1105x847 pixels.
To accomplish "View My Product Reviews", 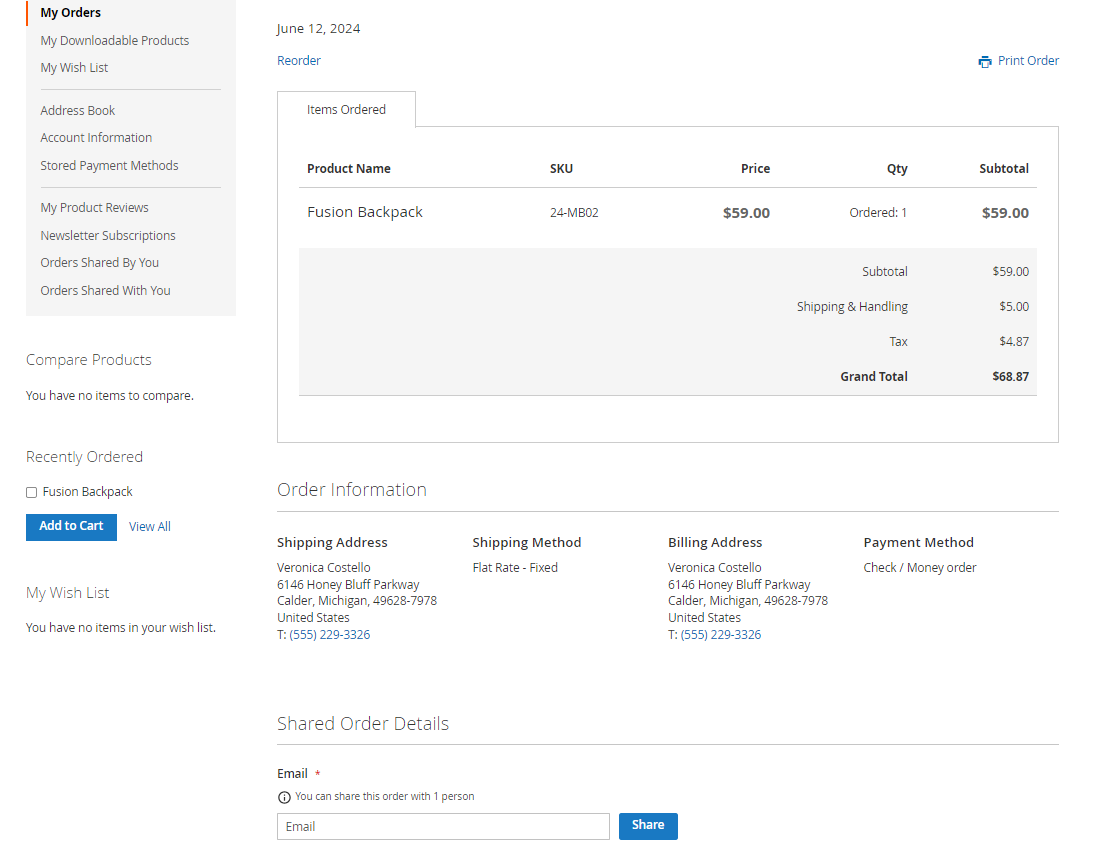I will click(x=94, y=208).
